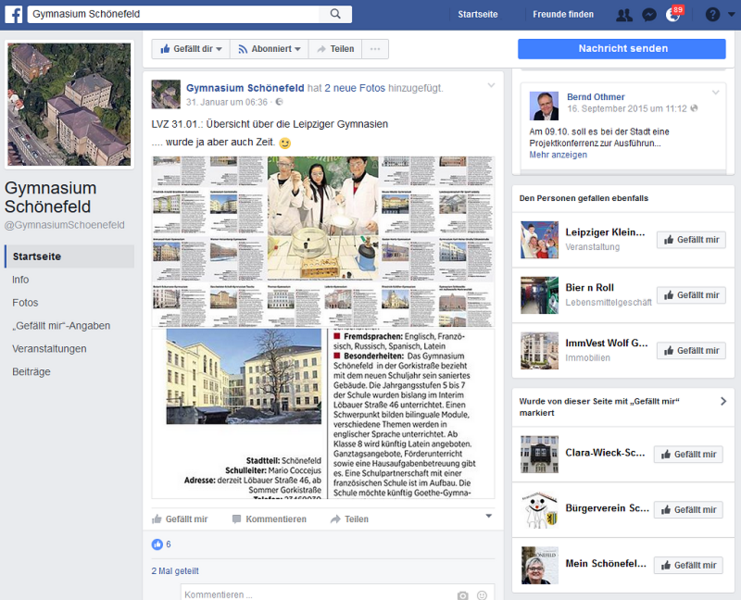Click the blue like reaction icon
This screenshot has height=600, width=741.
point(156,544)
